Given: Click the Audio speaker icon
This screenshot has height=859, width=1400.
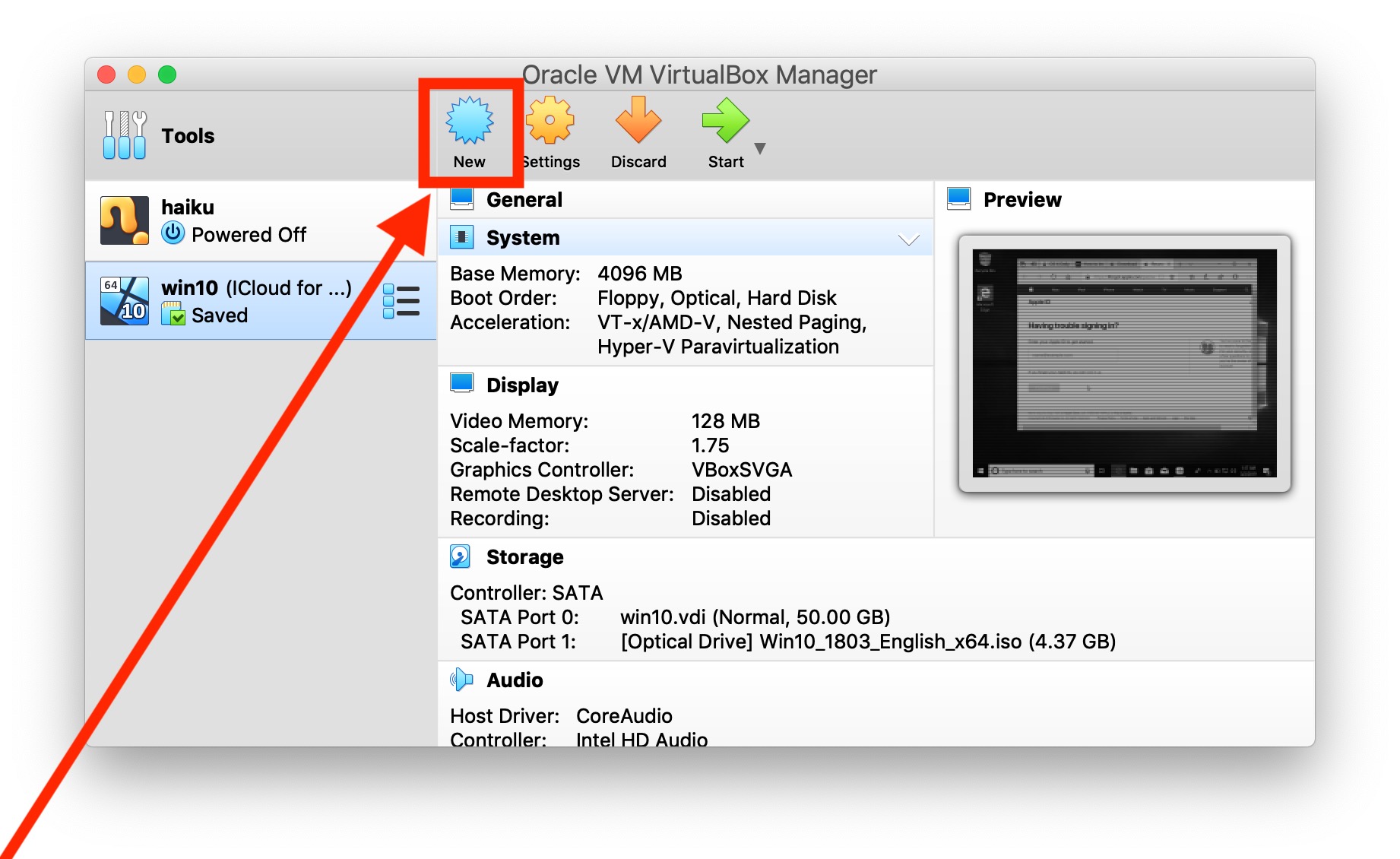Looking at the screenshot, I should click(463, 679).
